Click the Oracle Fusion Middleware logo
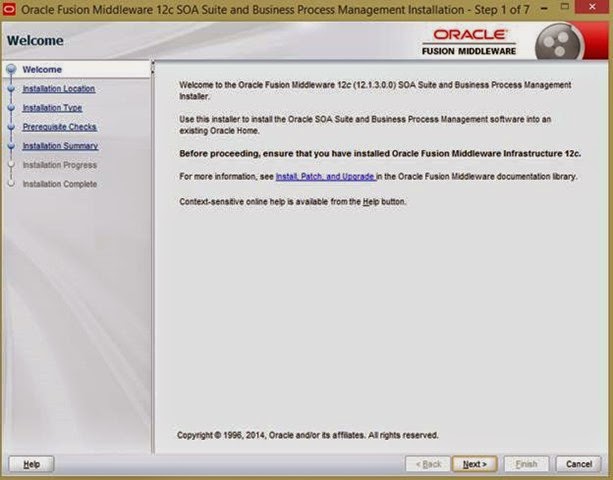Viewport: 613px width, 480px height. point(469,42)
